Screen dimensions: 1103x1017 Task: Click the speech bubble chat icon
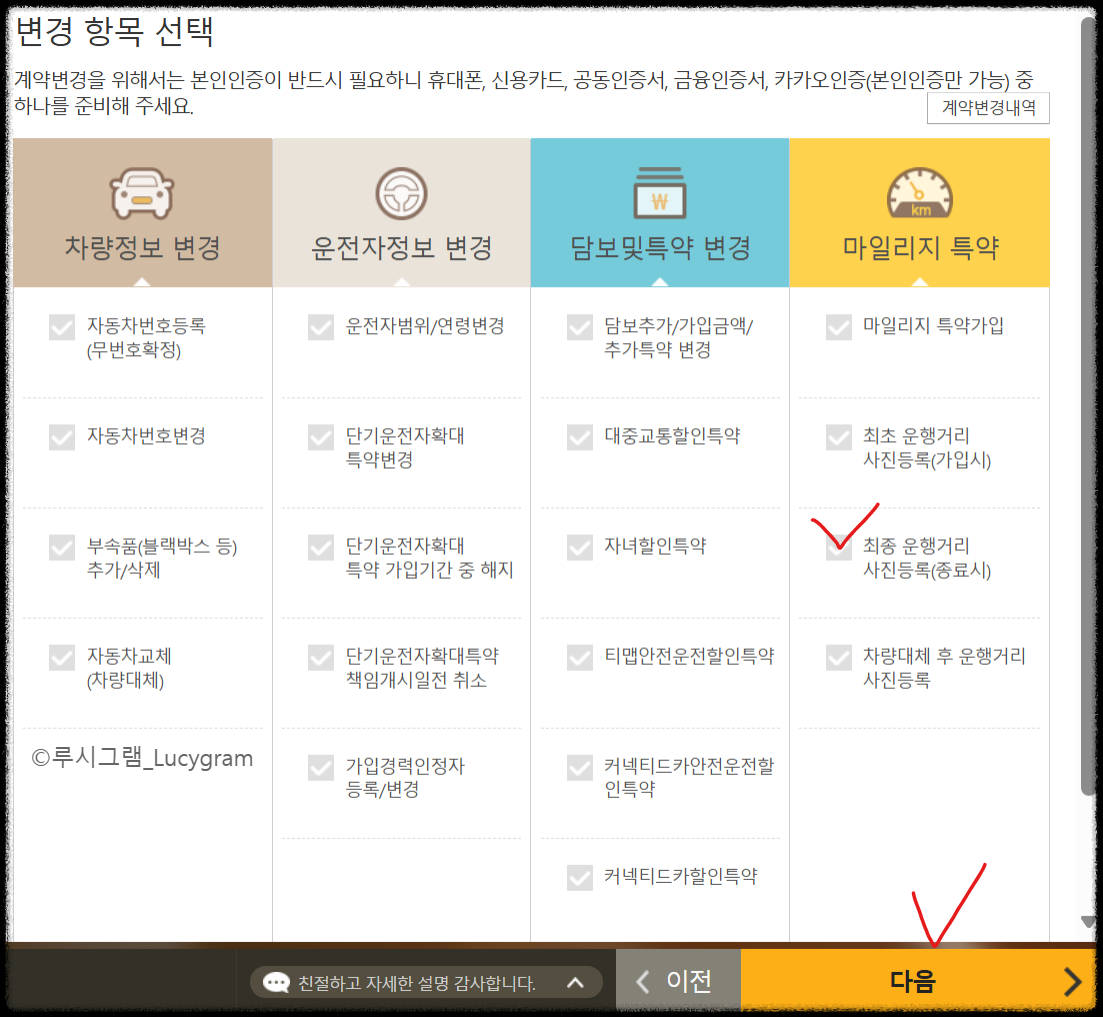(276, 983)
